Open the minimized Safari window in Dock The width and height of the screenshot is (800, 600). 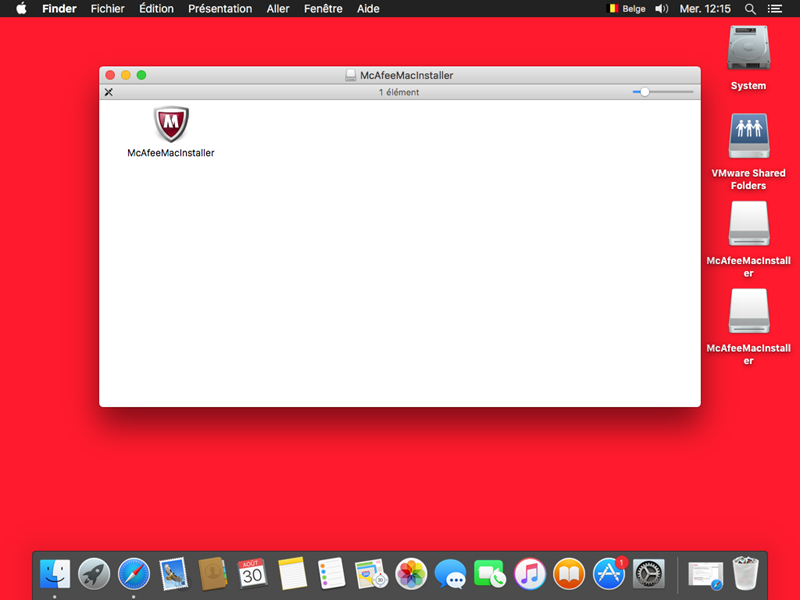pyautogui.click(x=706, y=574)
